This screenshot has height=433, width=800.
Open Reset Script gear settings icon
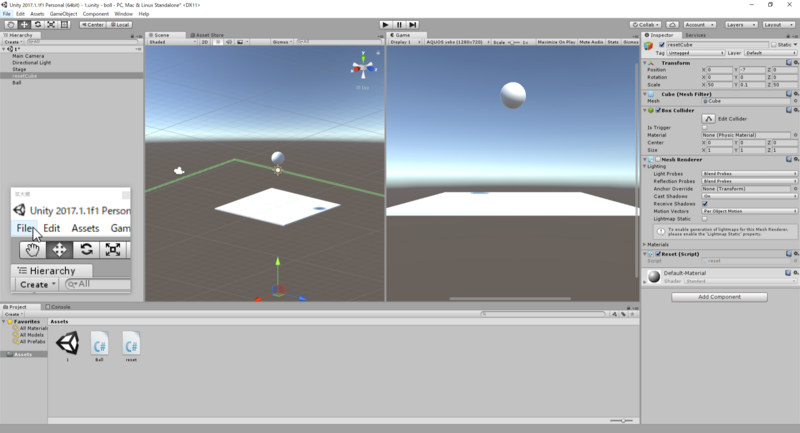tap(796, 253)
